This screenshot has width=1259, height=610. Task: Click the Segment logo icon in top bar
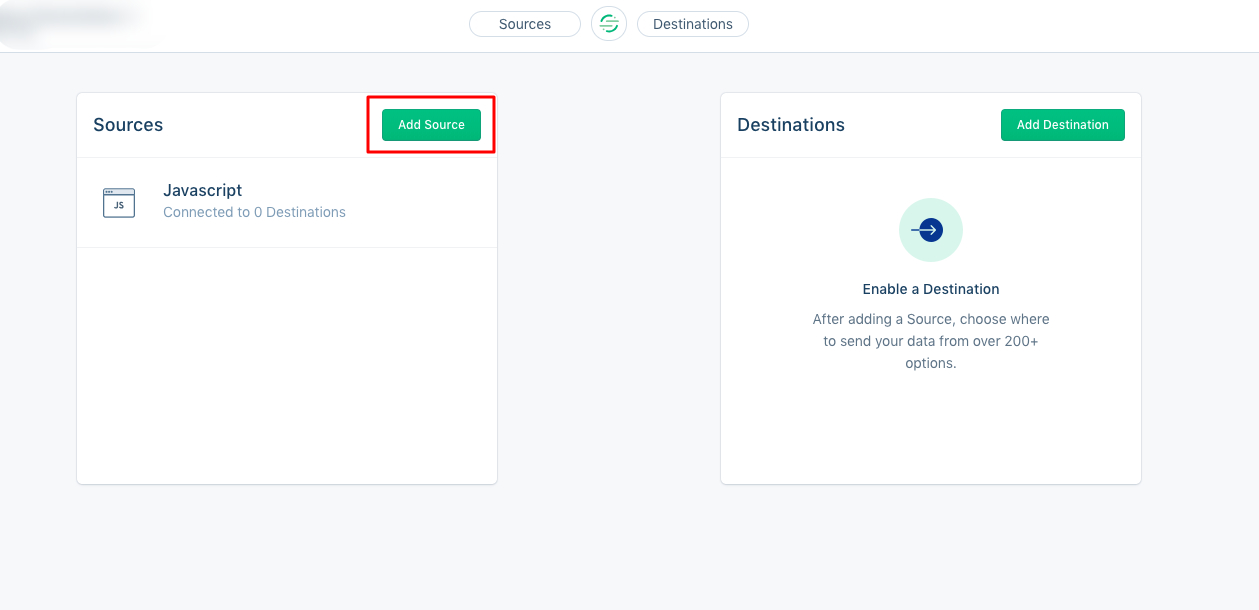click(608, 24)
